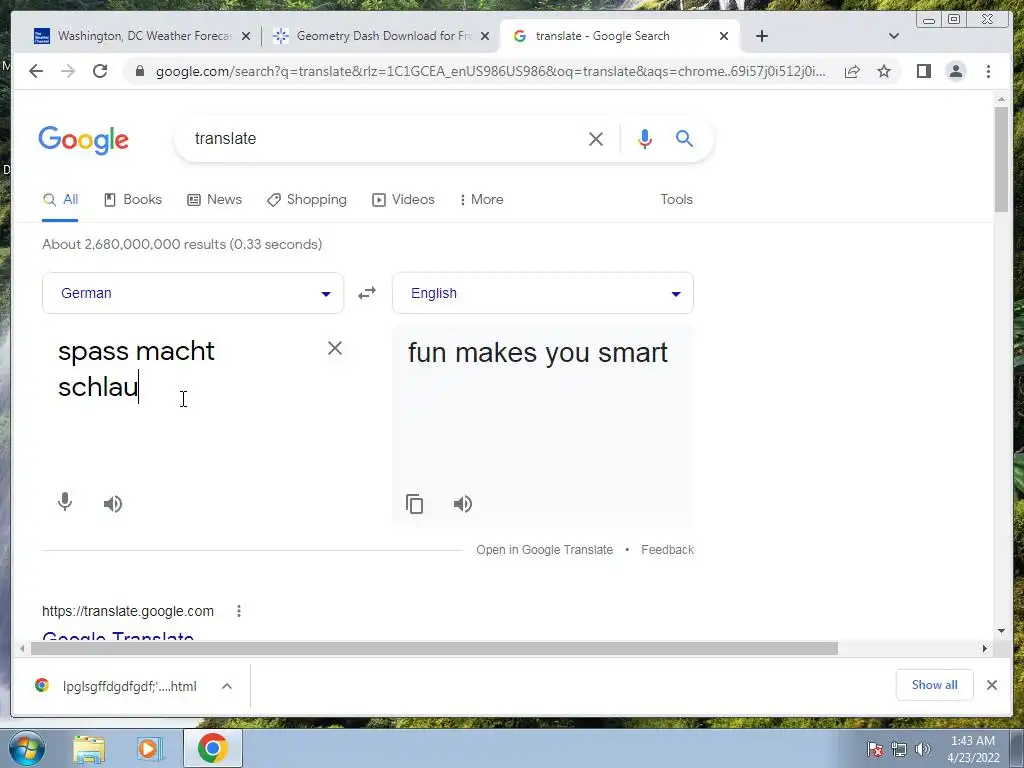Listen to the German source text

pyautogui.click(x=113, y=504)
